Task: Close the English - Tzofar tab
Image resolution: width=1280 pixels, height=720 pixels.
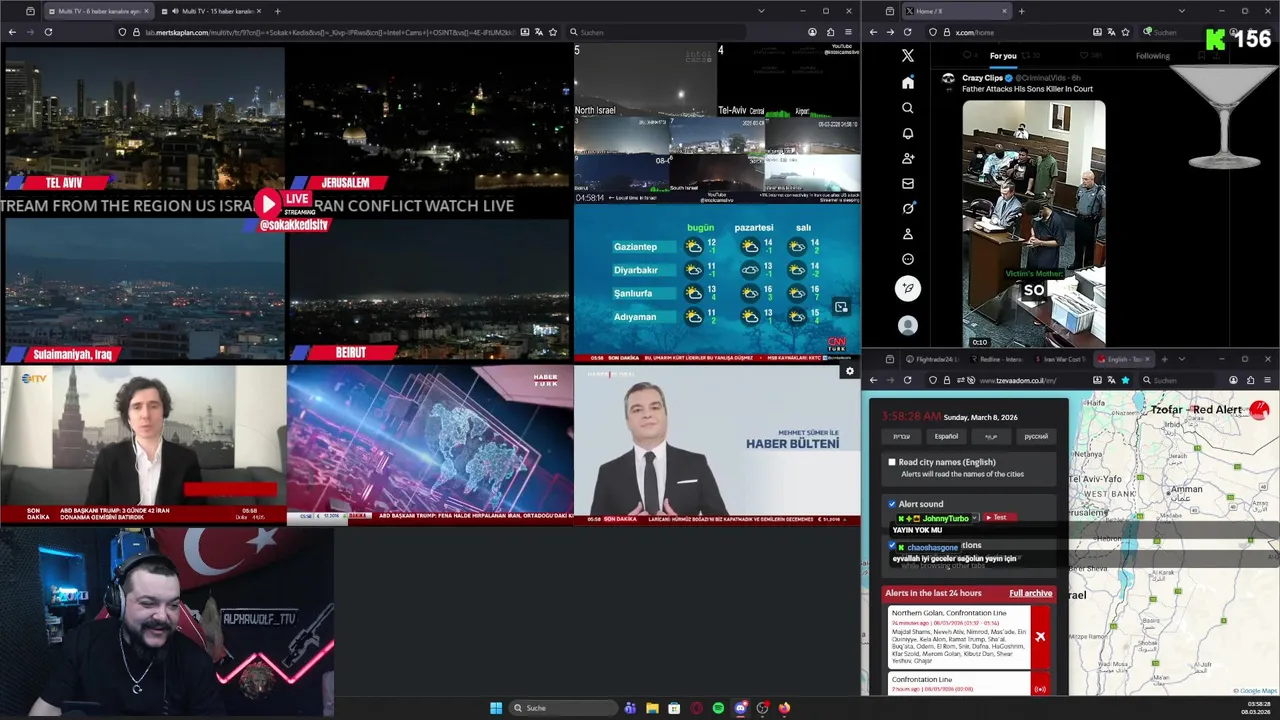Action: pos(1148,359)
